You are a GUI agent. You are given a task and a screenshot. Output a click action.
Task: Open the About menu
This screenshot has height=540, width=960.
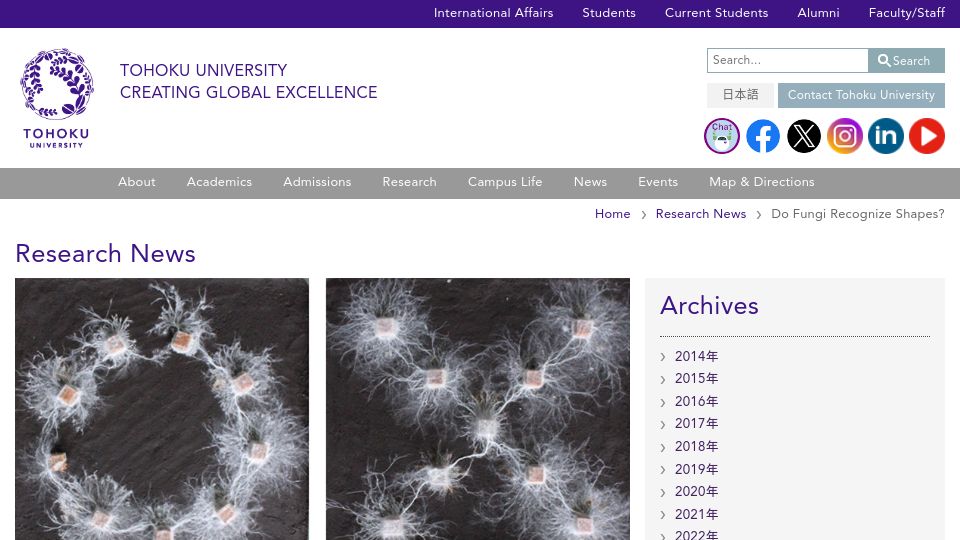click(x=137, y=182)
